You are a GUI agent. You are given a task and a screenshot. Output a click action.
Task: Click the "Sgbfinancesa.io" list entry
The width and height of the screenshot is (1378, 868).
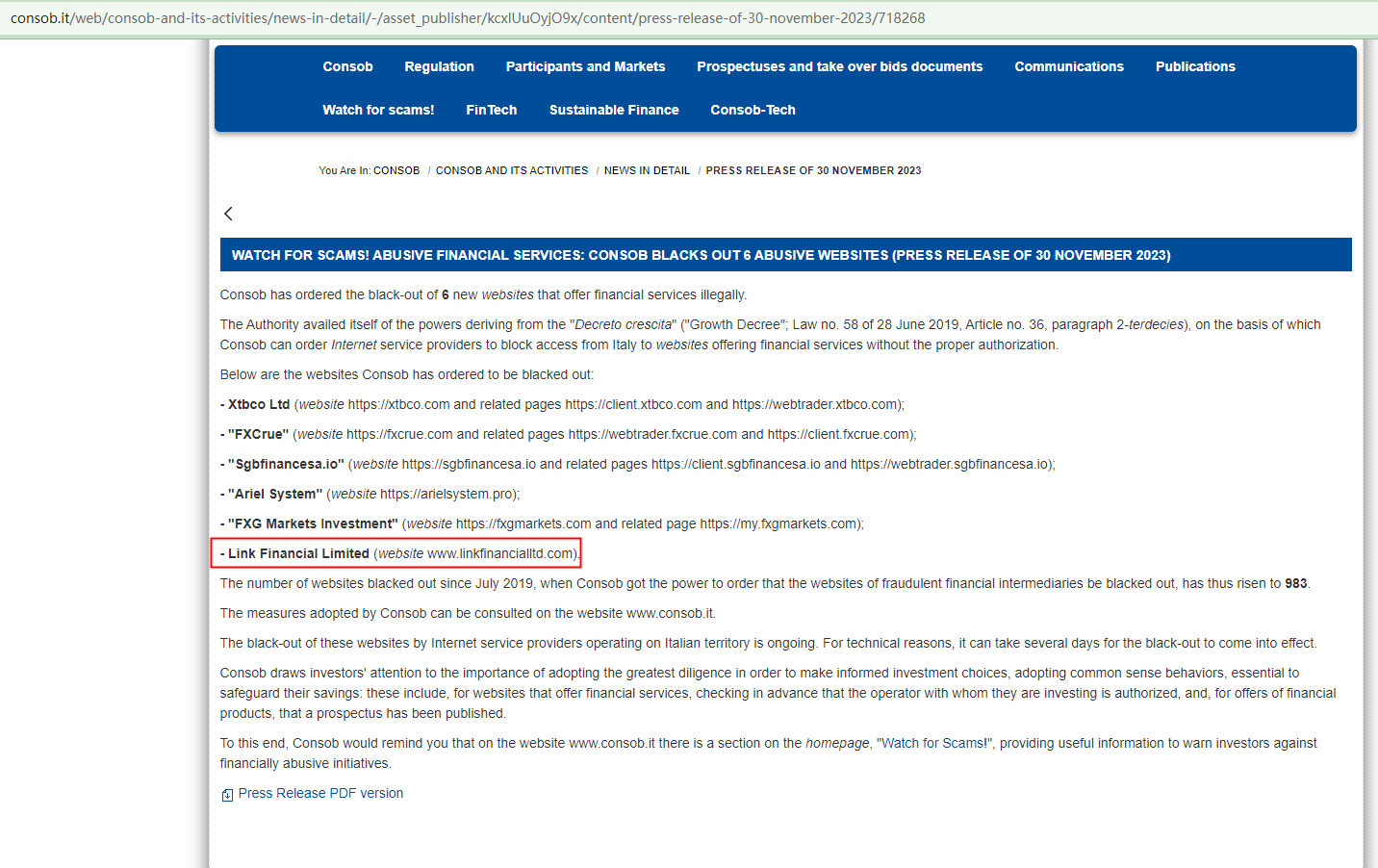click(637, 464)
